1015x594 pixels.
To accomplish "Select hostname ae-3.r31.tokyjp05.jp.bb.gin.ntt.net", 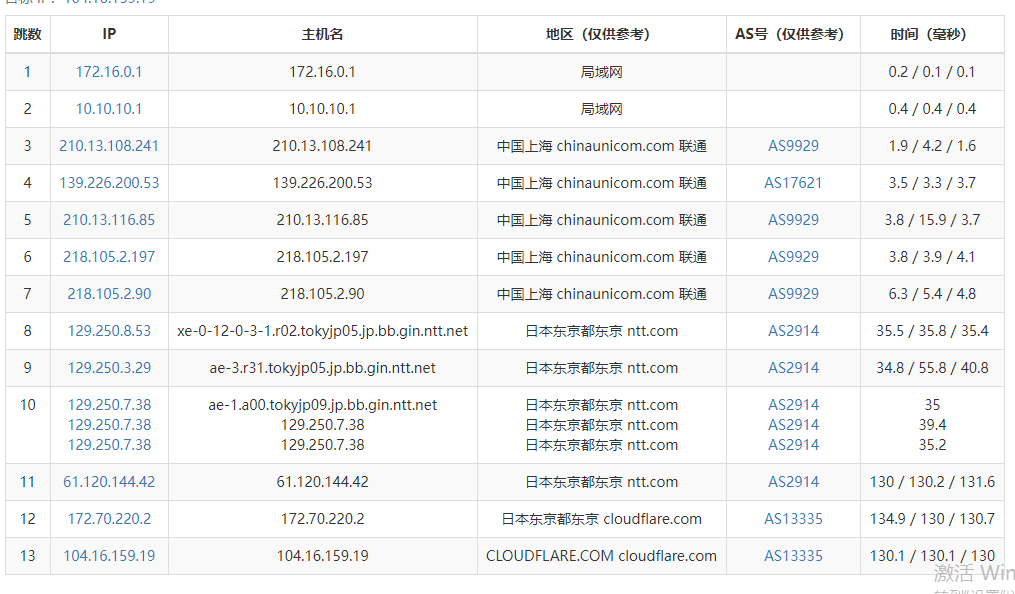I will pyautogui.click(x=322, y=368).
